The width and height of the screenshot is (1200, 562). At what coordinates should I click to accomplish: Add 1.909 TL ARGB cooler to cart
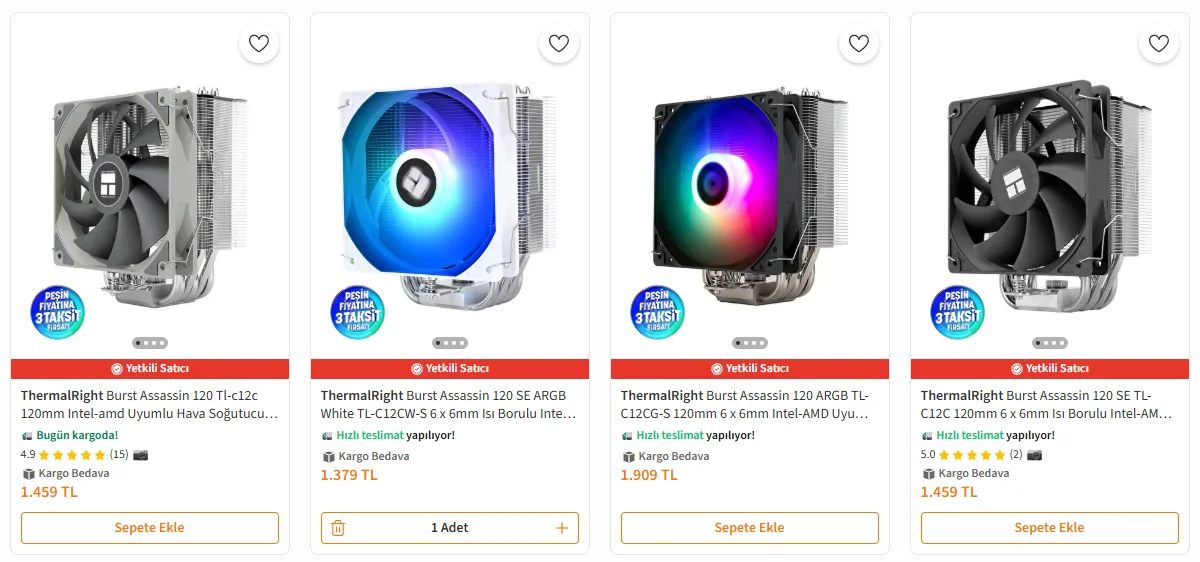pyautogui.click(x=749, y=528)
